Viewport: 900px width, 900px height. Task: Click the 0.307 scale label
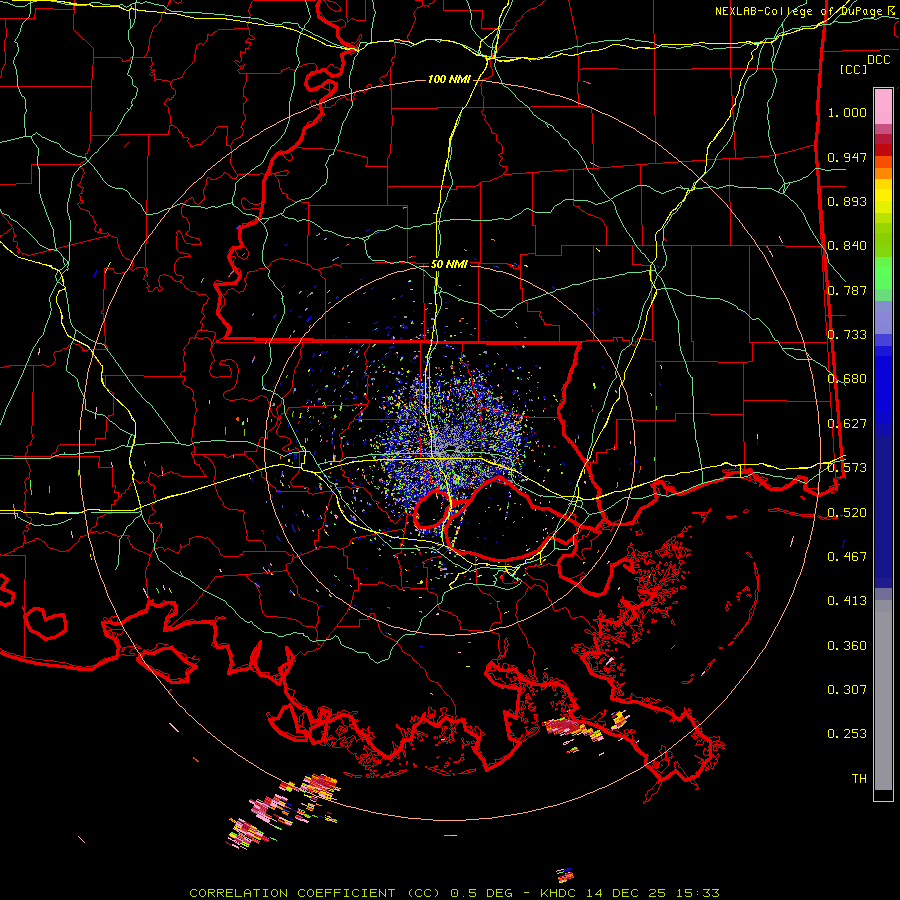coord(847,689)
